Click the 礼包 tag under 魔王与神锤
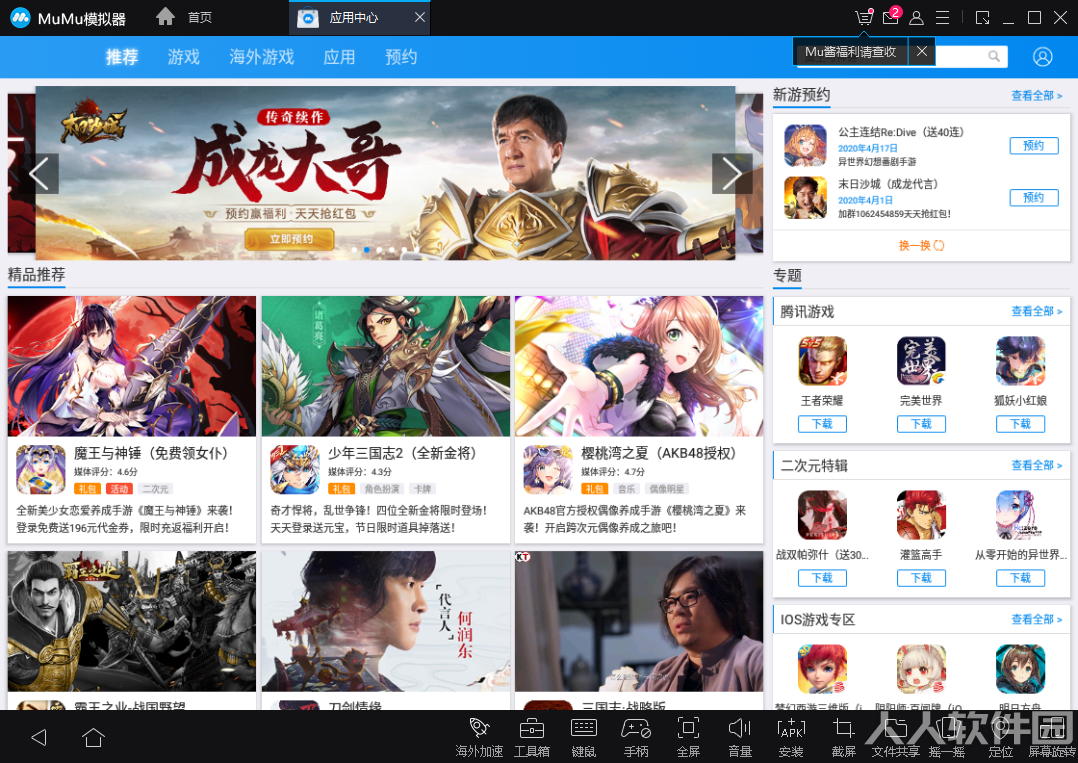 click(x=87, y=489)
